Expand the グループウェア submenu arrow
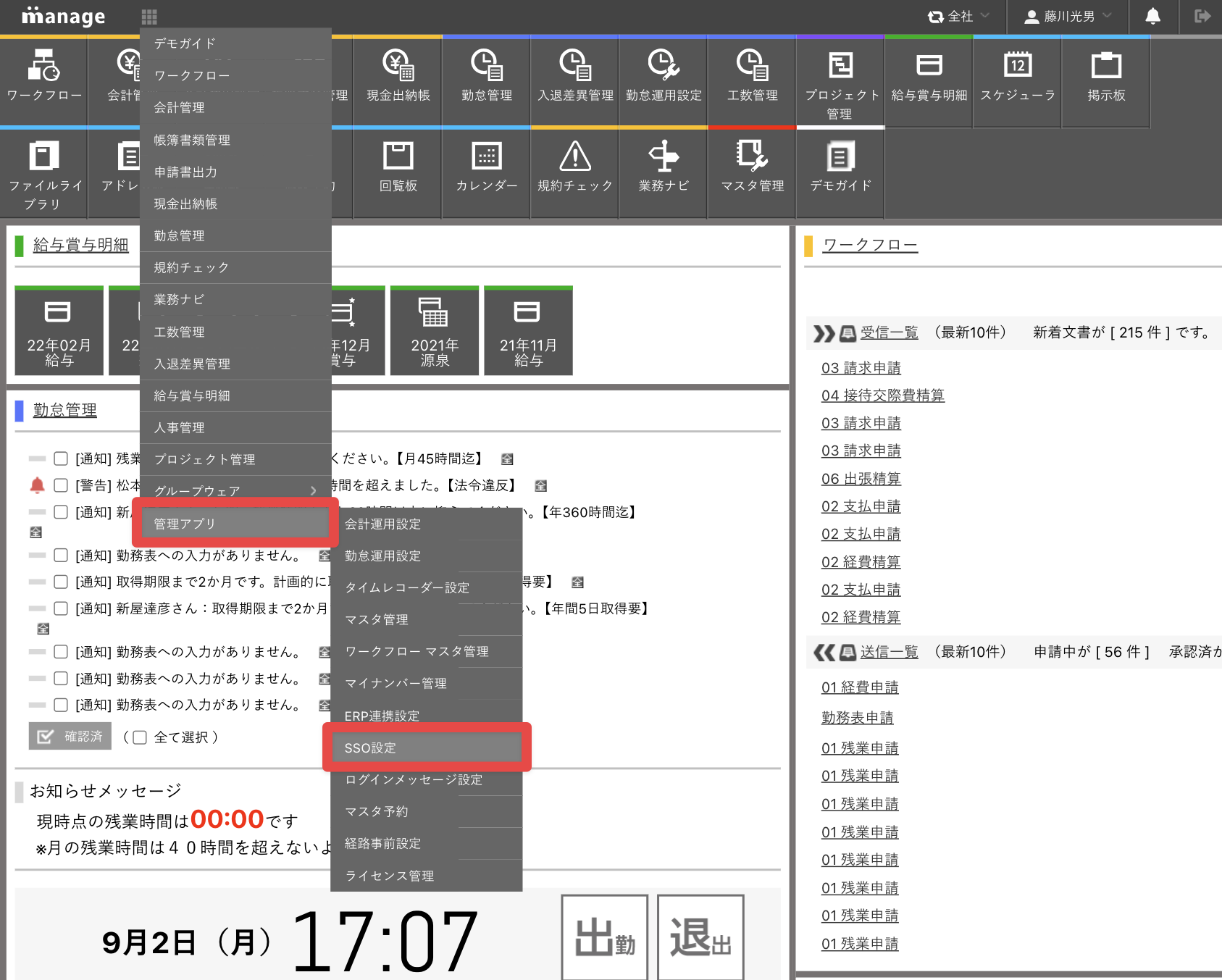This screenshot has width=1222, height=980. click(313, 491)
